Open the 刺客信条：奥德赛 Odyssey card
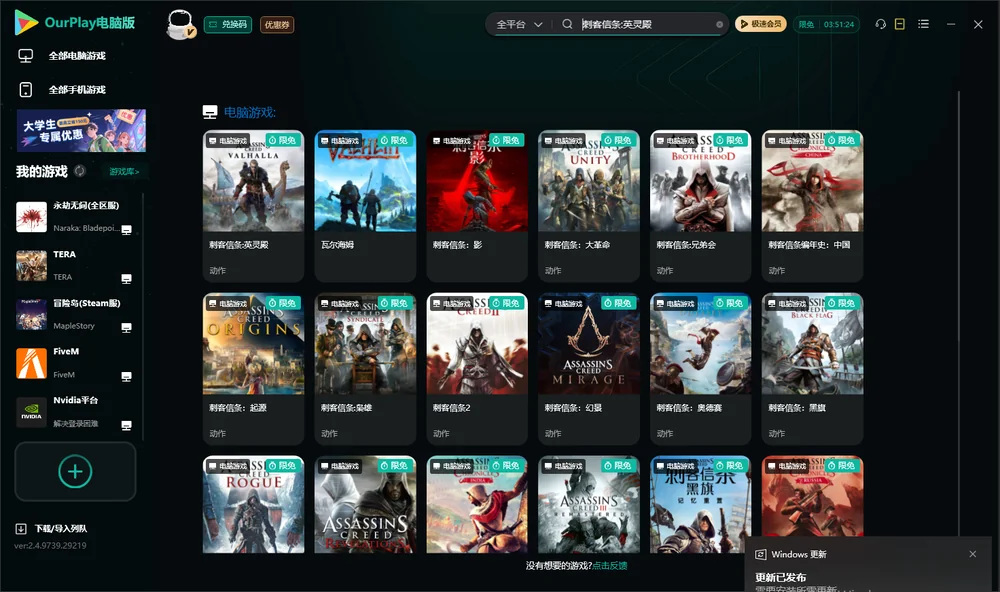The image size is (1000, 592). pyautogui.click(x=700, y=369)
